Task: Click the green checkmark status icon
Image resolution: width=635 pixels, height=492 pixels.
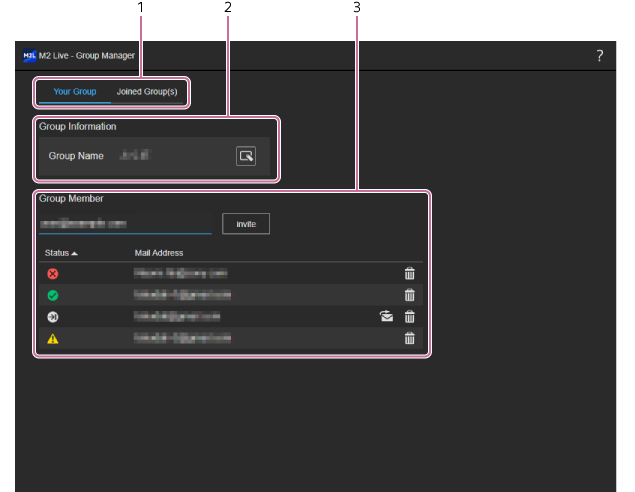Action: [x=52, y=295]
